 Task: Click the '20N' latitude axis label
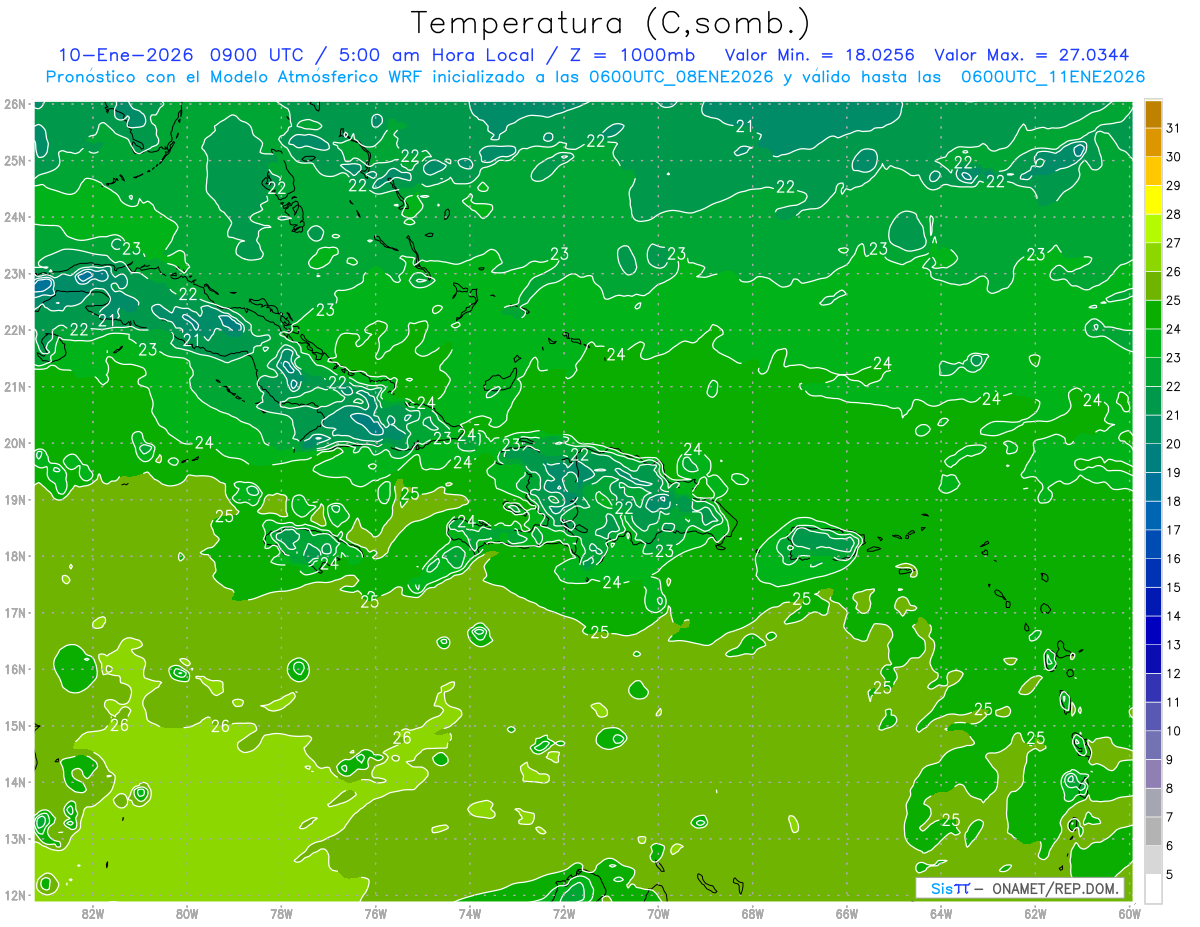[x=14, y=443]
